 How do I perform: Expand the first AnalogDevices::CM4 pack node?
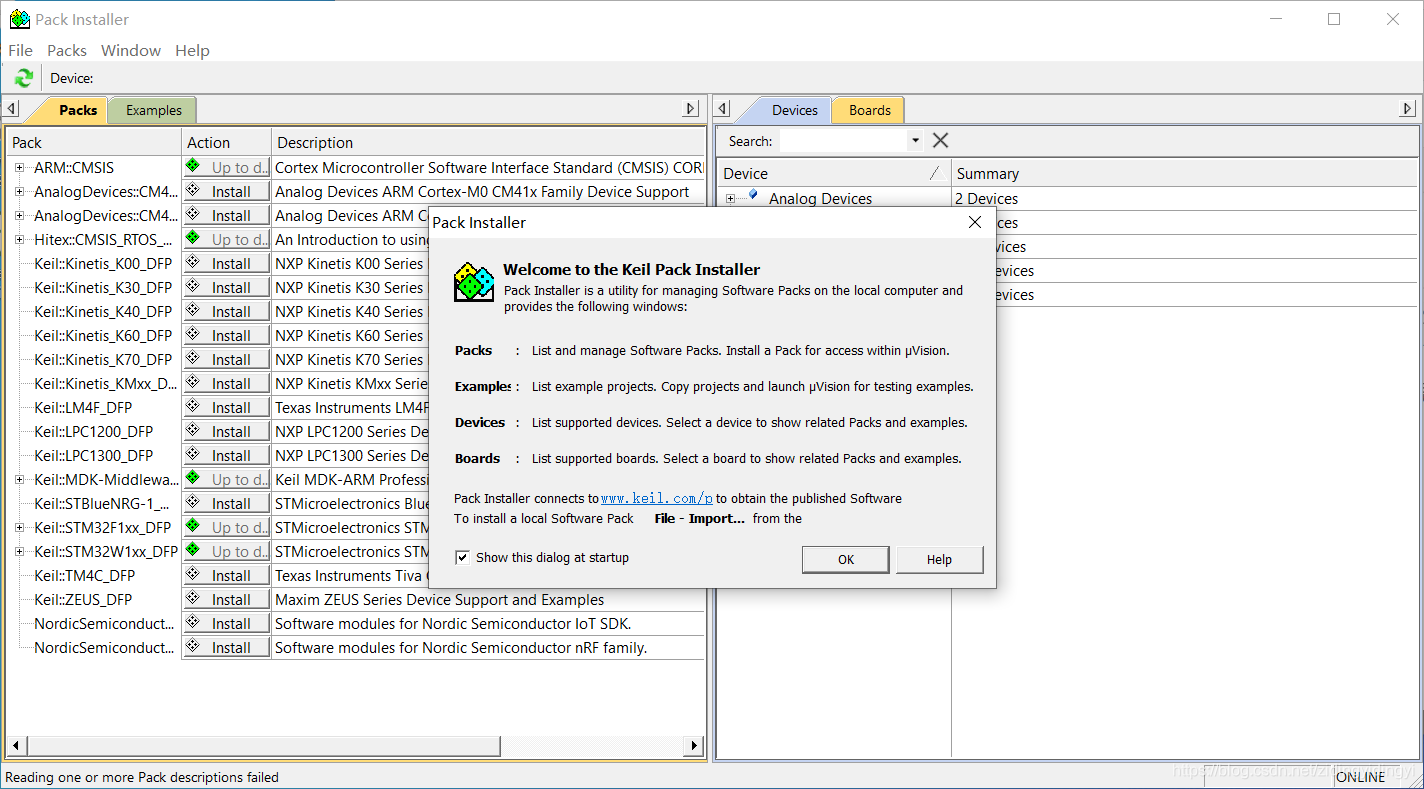(20, 191)
